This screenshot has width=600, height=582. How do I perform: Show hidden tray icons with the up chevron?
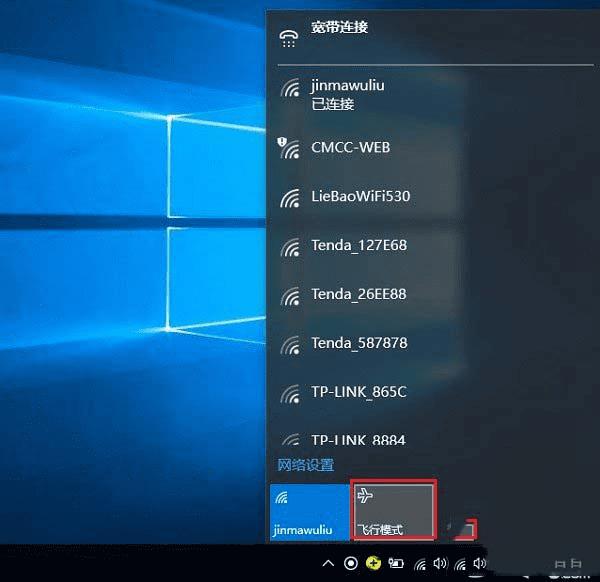tap(328, 563)
